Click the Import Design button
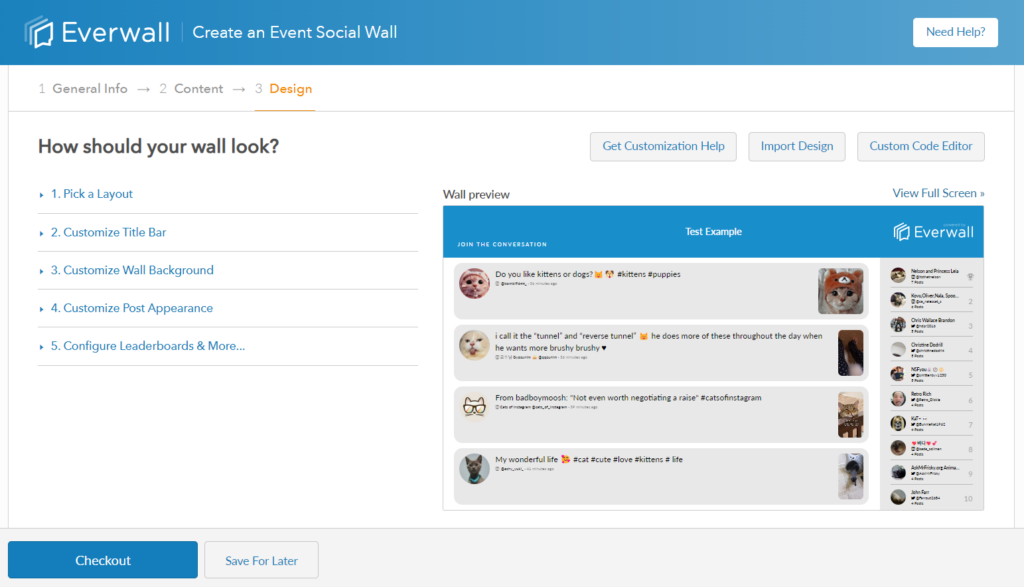This screenshot has width=1024, height=587. 797,146
